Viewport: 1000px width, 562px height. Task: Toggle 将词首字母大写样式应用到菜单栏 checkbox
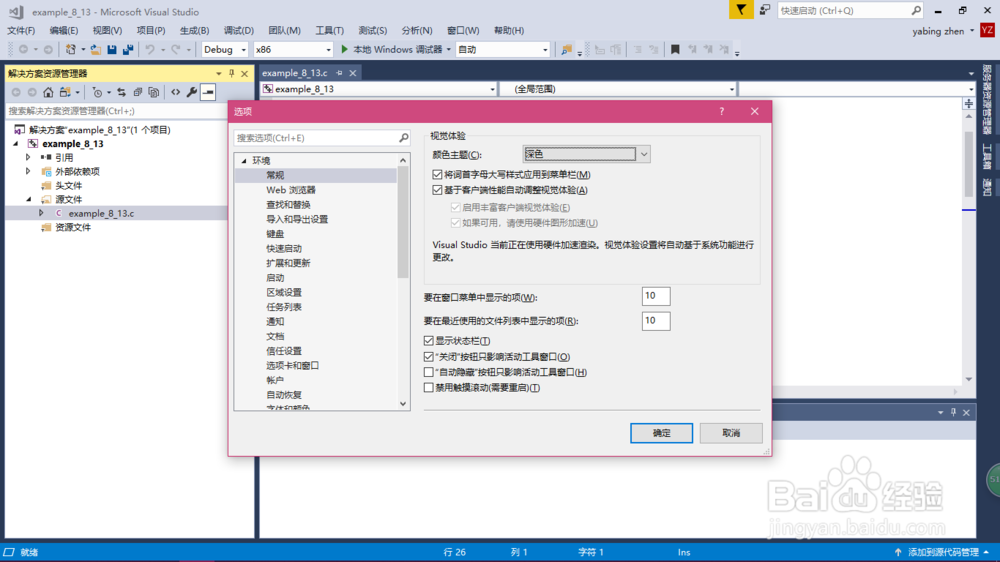coord(437,174)
